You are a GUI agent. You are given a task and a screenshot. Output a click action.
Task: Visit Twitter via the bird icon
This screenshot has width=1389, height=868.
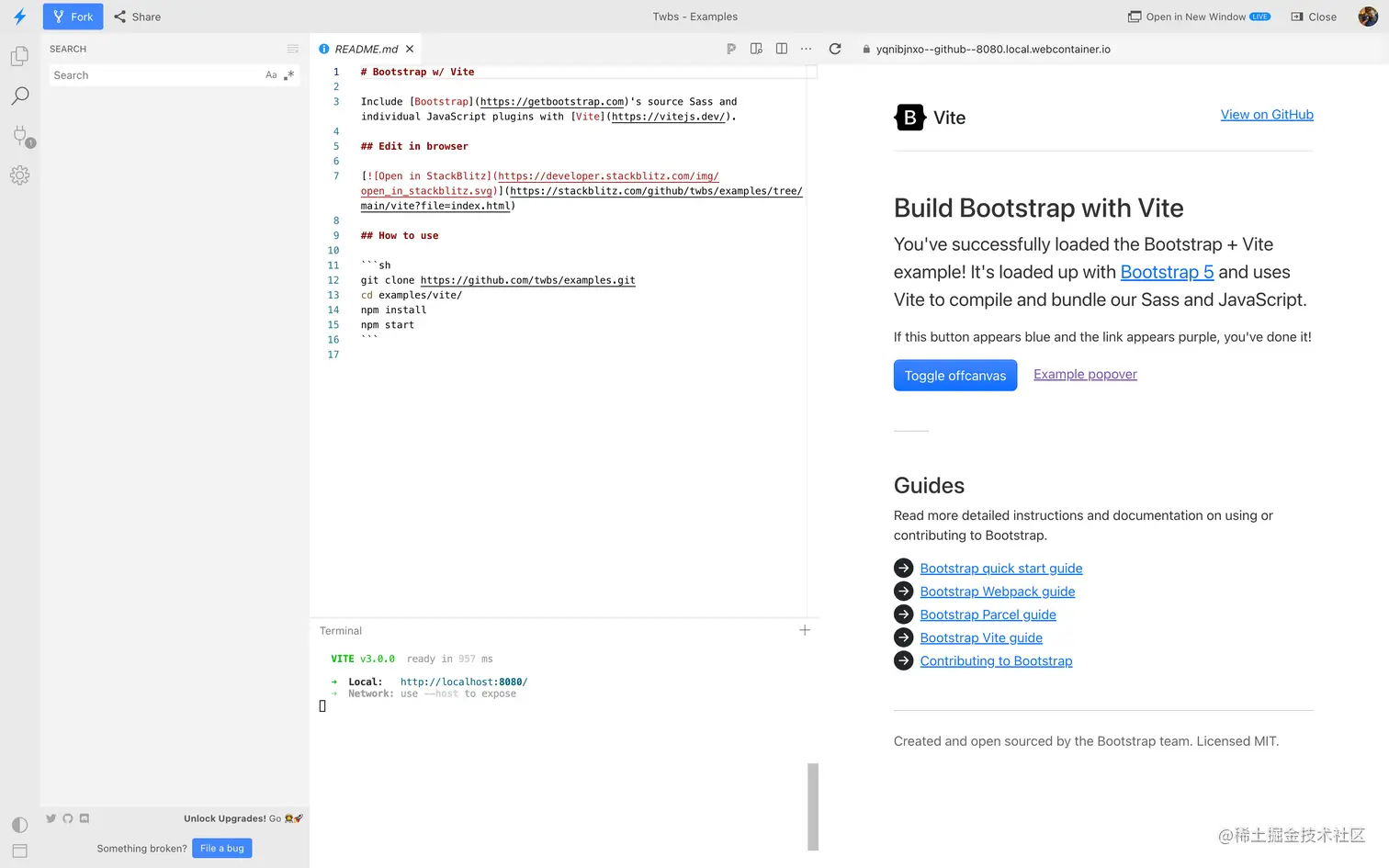tap(51, 817)
